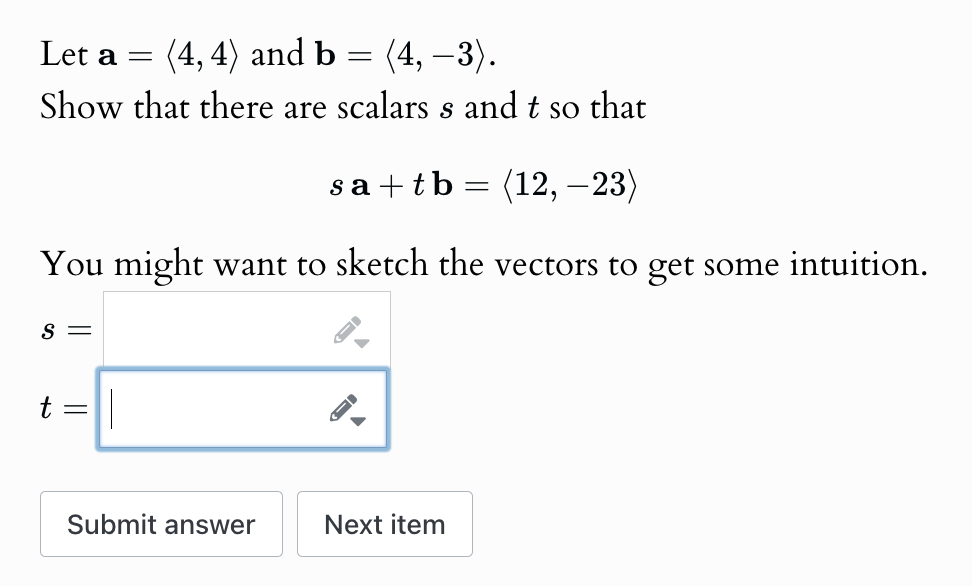Image resolution: width=972 pixels, height=586 pixels.
Task: Click the Submit answer button
Action: (161, 524)
